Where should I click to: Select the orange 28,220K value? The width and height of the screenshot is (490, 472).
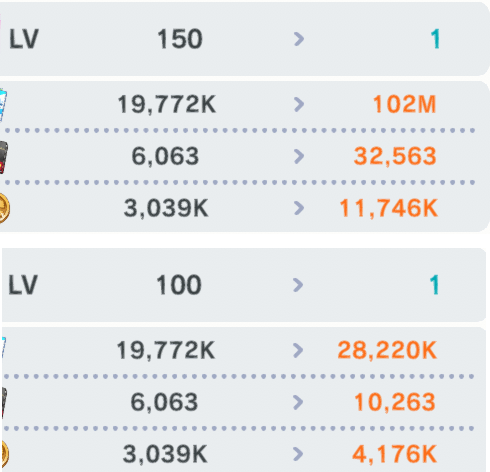click(x=387, y=350)
